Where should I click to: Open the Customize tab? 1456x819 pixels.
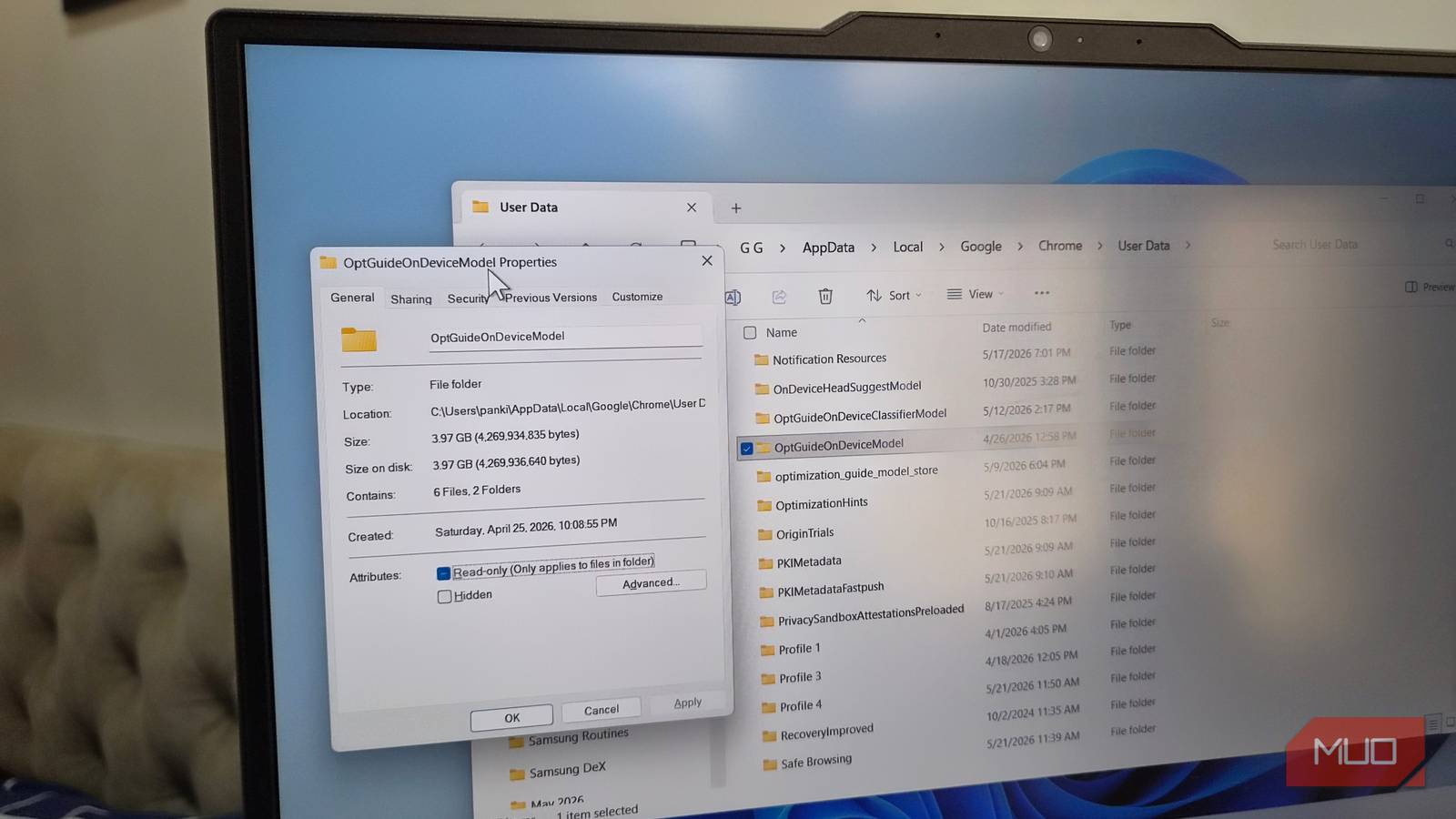[637, 297]
